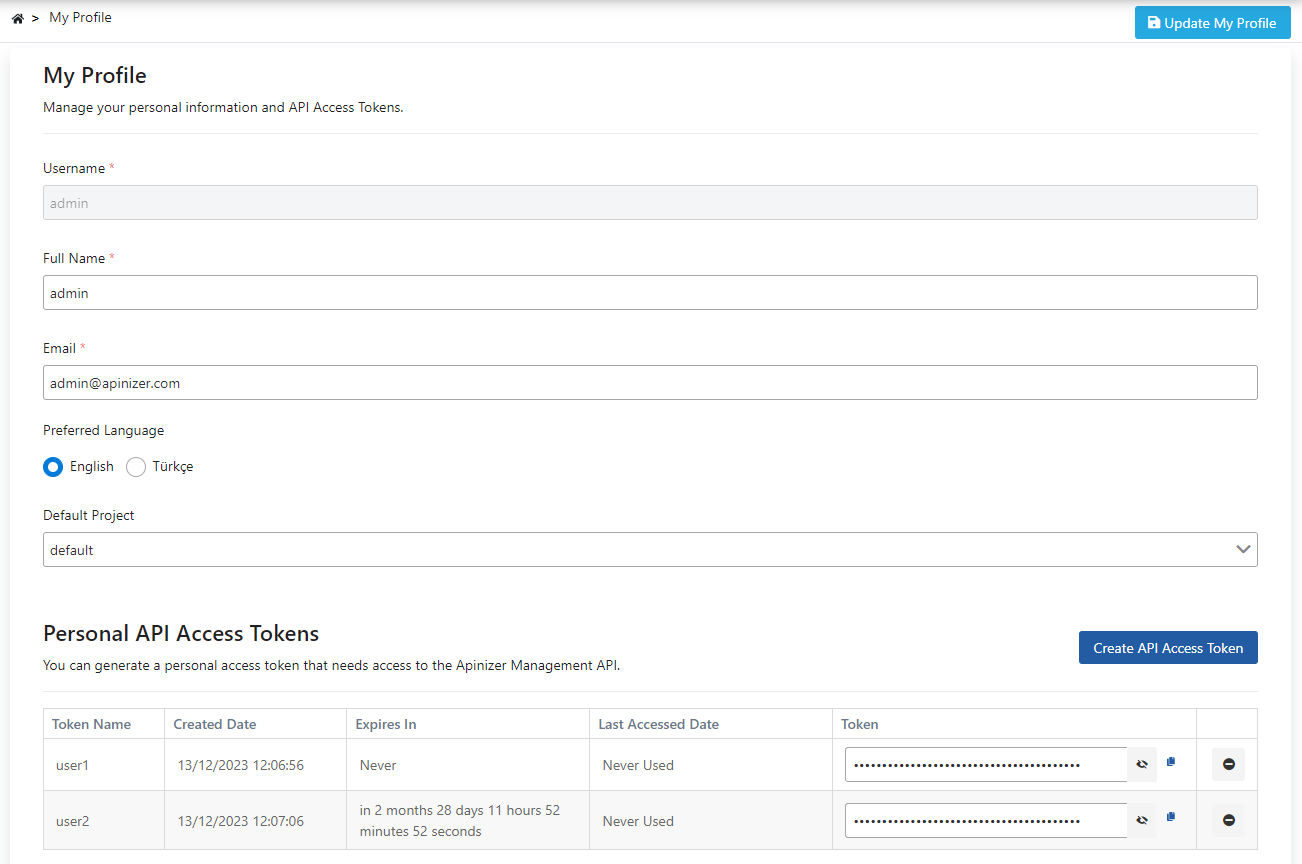The height and width of the screenshot is (864, 1302).
Task: Choose Türkçe as preferred language
Action: point(136,467)
